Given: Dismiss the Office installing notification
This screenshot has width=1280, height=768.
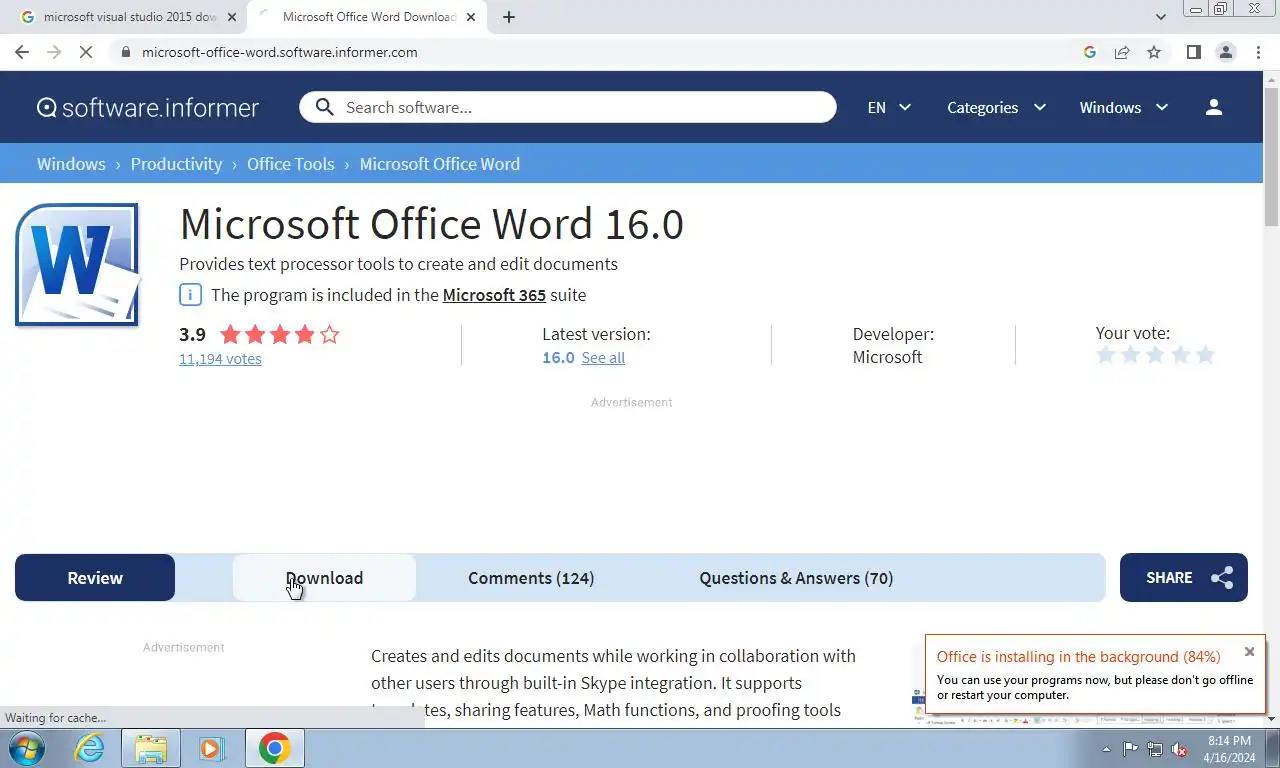Looking at the screenshot, I should tap(1249, 651).
